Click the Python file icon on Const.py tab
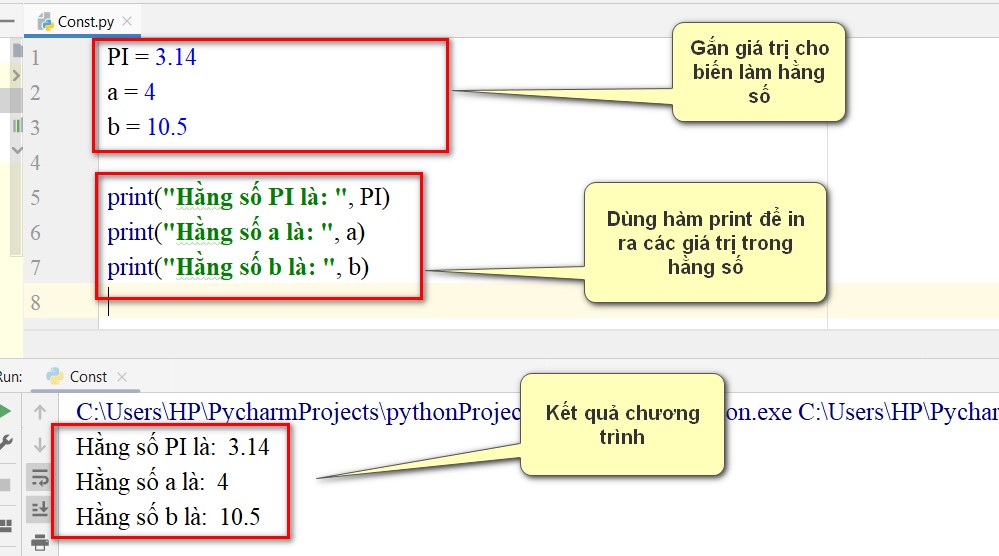 pos(45,22)
